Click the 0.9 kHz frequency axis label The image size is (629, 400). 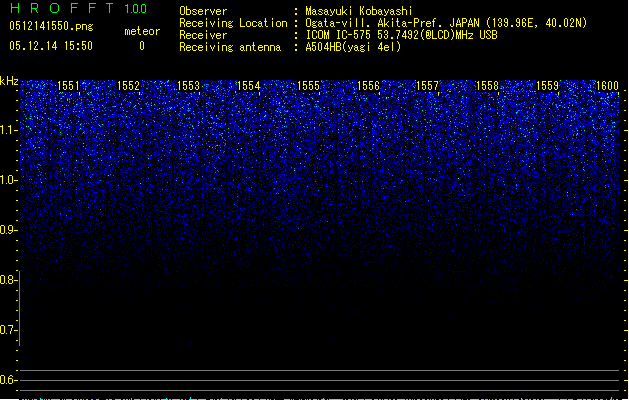(x=8, y=230)
